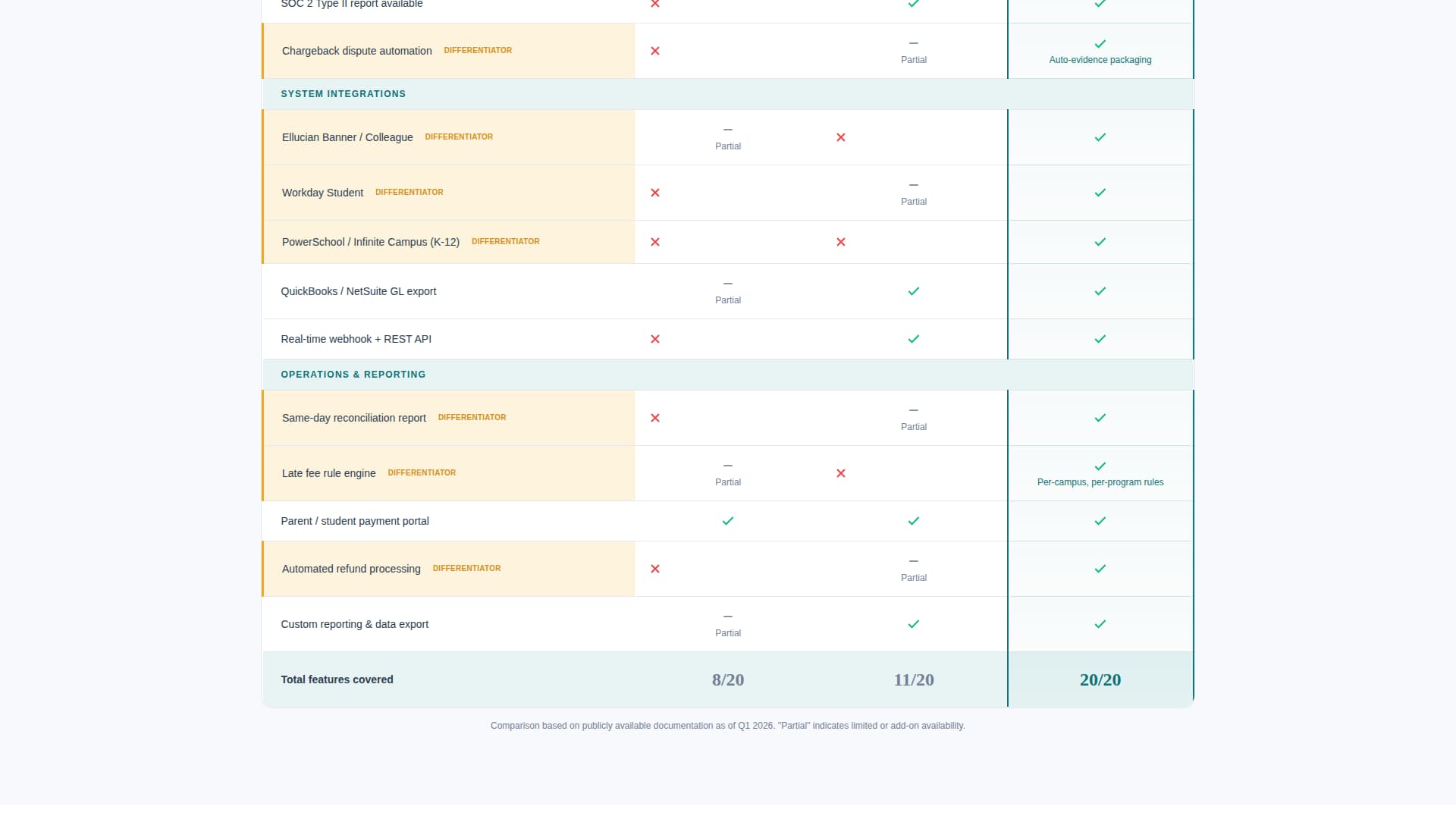
Task: Click the red cross in Ellucian Banner row
Action: pyautogui.click(x=841, y=137)
